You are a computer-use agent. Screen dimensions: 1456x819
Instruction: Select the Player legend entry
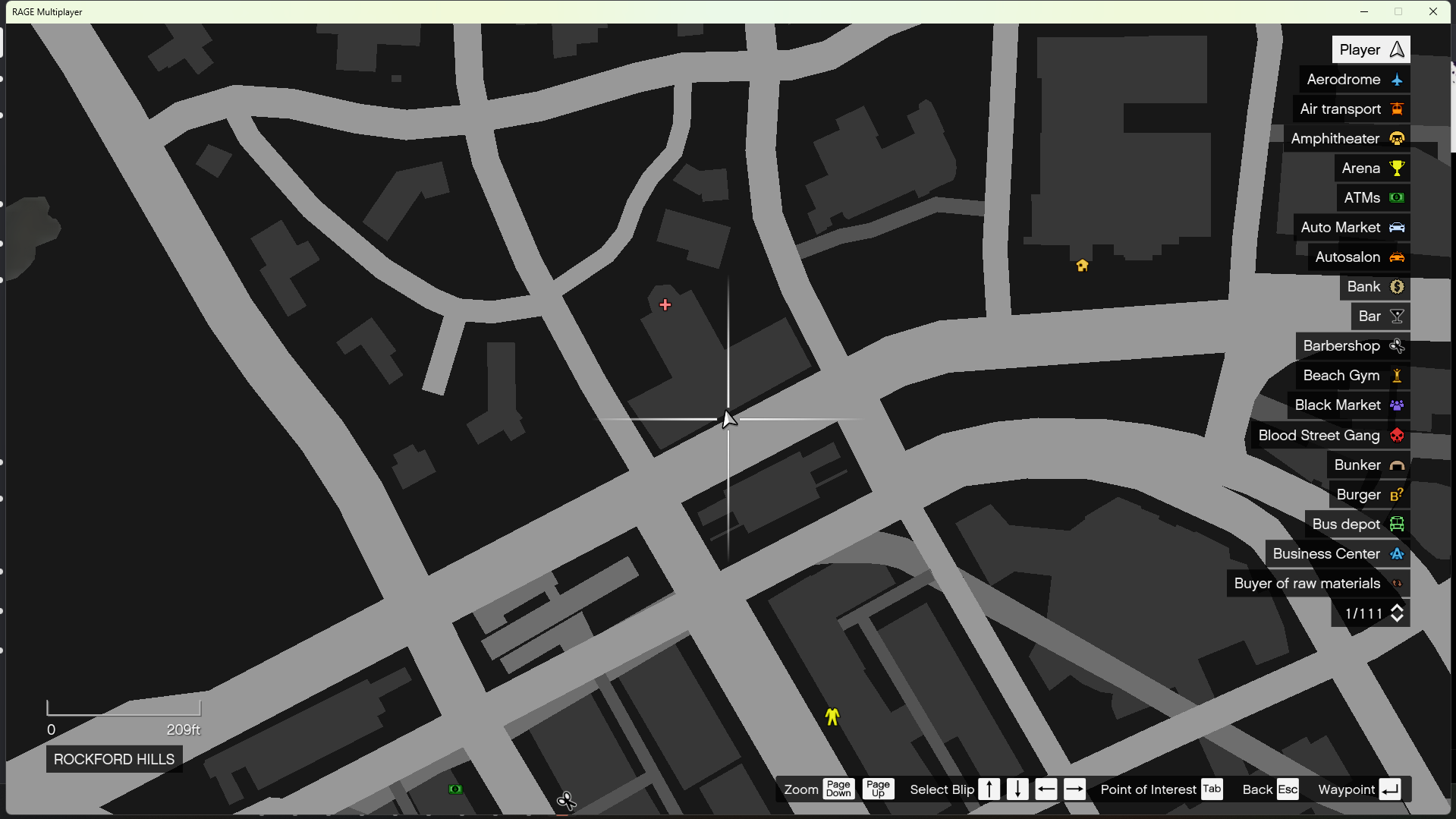[1371, 50]
